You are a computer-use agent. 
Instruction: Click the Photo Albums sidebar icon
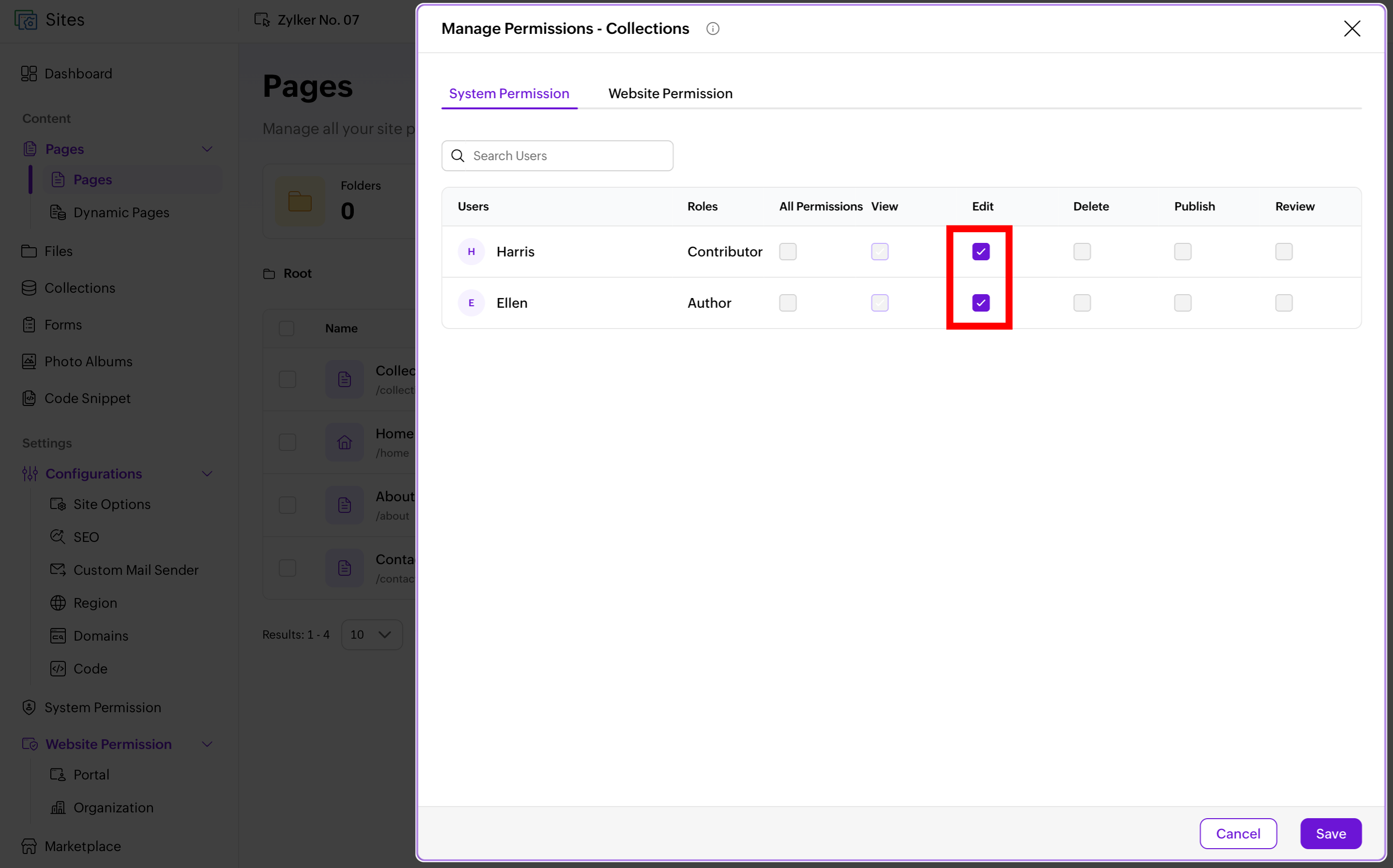29,361
